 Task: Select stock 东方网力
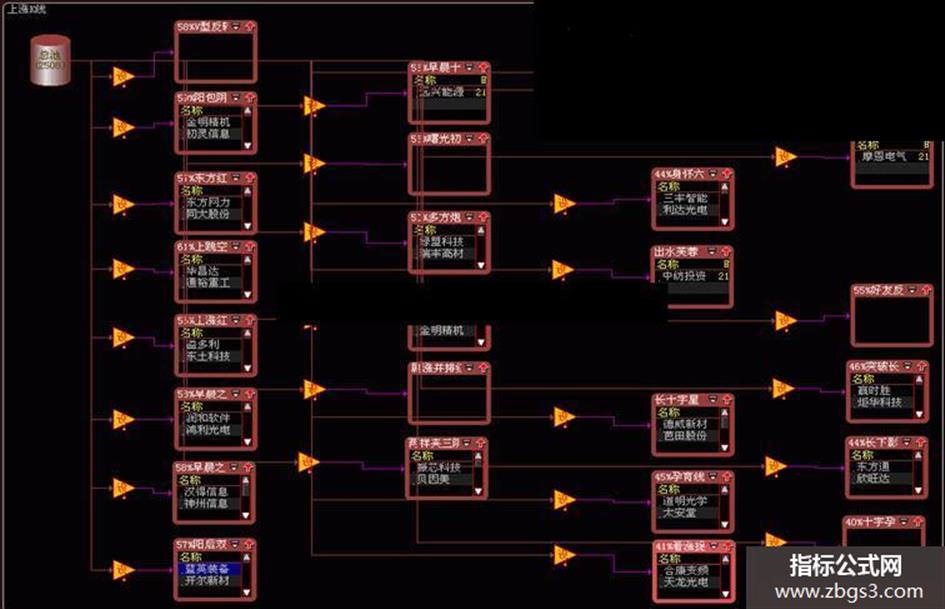click(208, 203)
